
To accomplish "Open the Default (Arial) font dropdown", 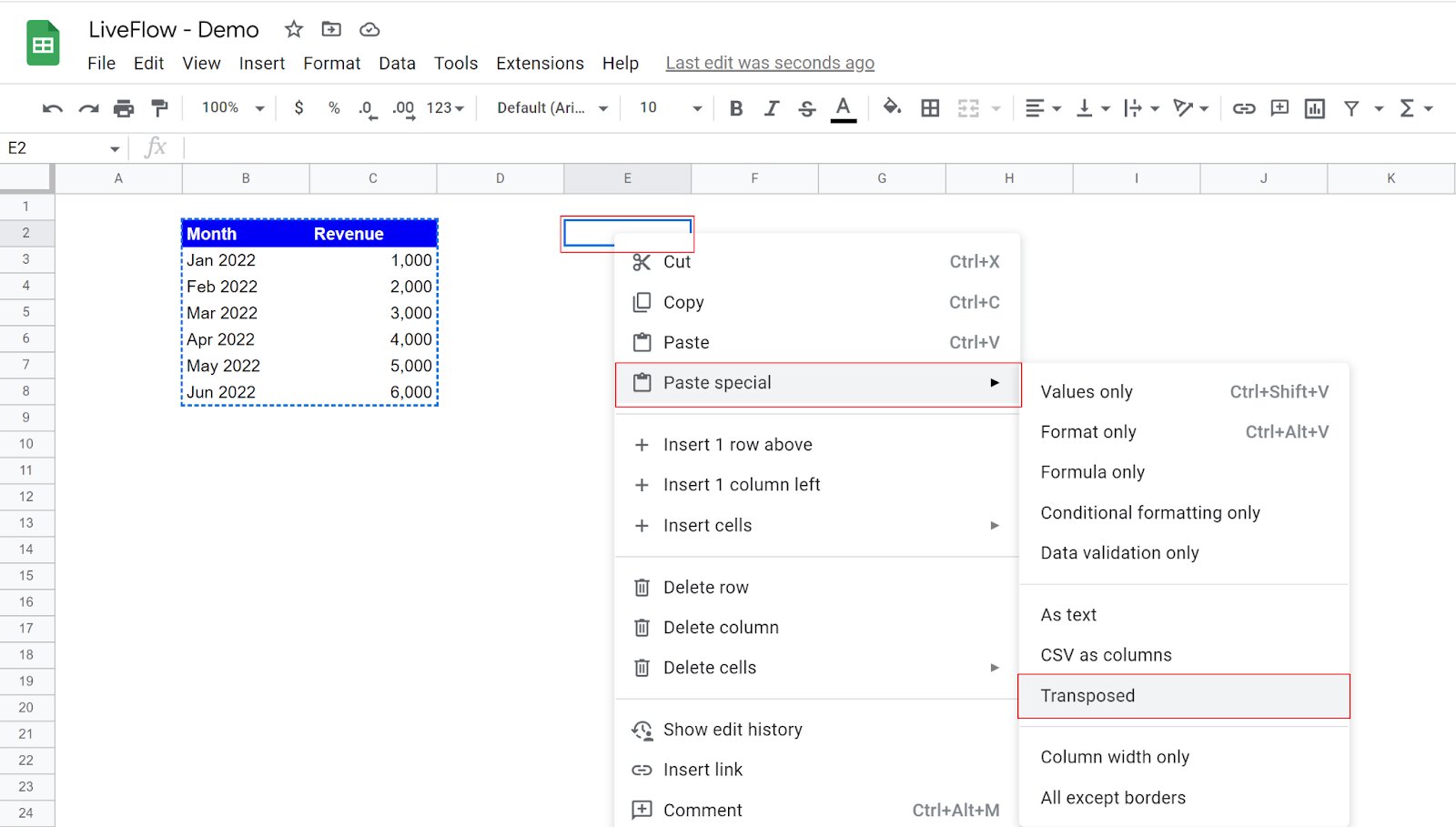I will (x=551, y=107).
